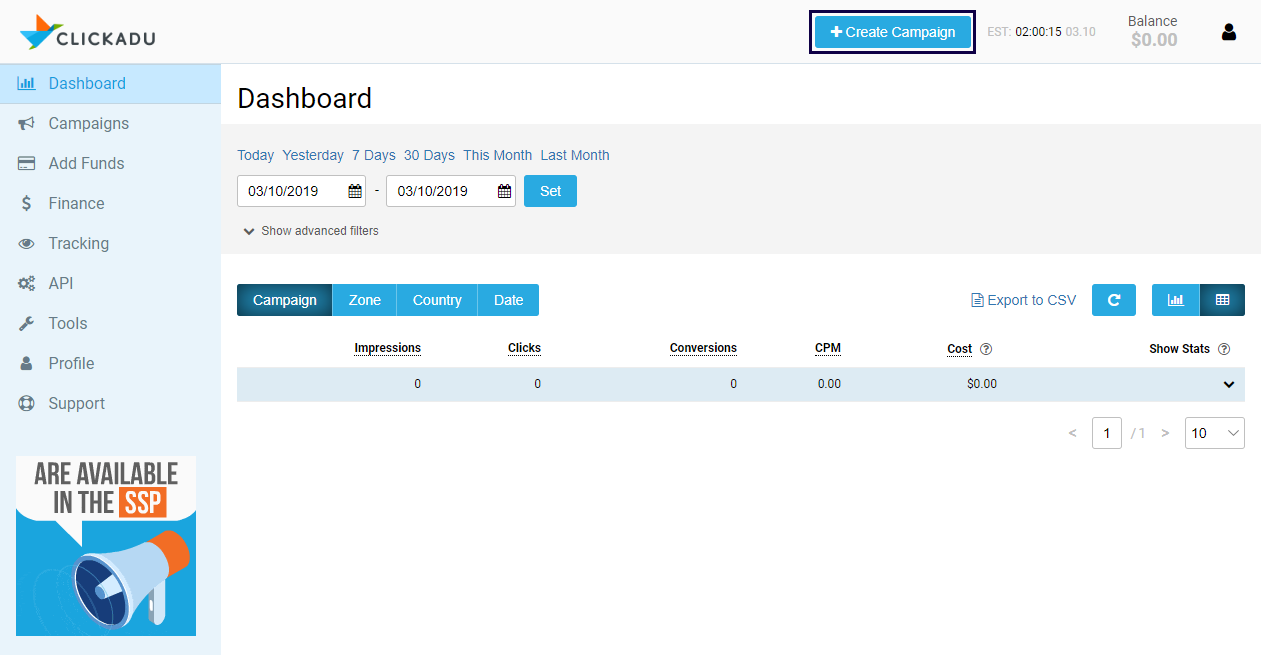
Task: Switch to chart view icon
Action: point(1175,300)
